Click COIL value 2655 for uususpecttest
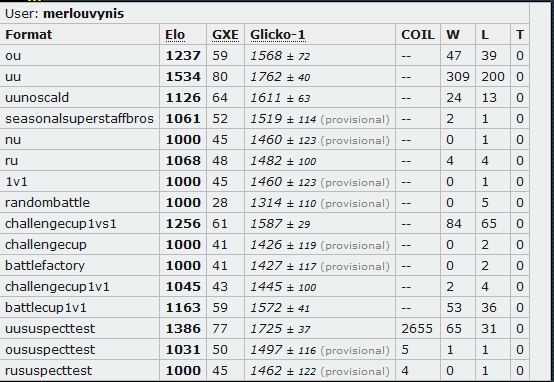 pyautogui.click(x=417, y=329)
